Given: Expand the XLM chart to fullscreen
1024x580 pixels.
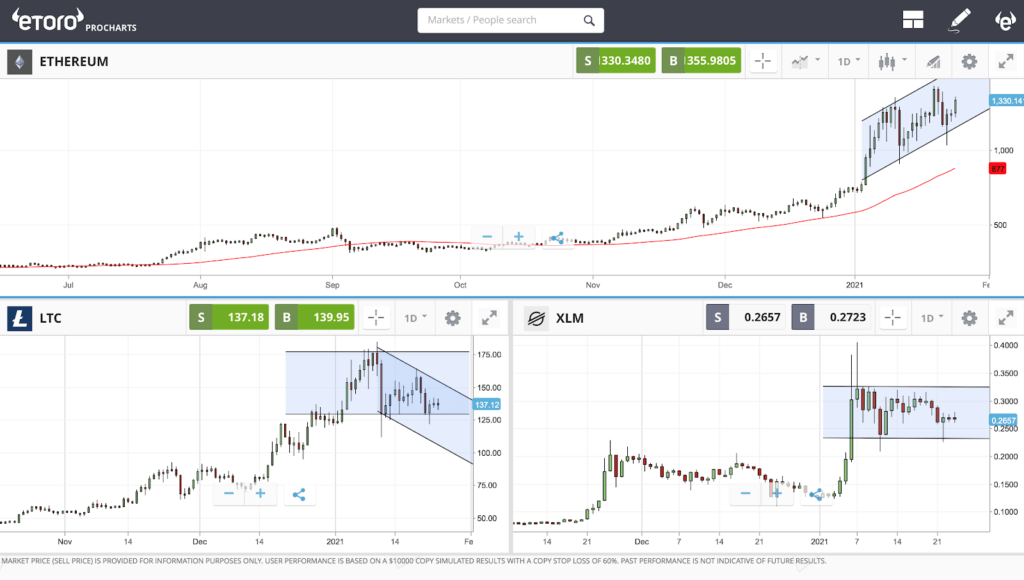Looking at the screenshot, I should (1006, 318).
